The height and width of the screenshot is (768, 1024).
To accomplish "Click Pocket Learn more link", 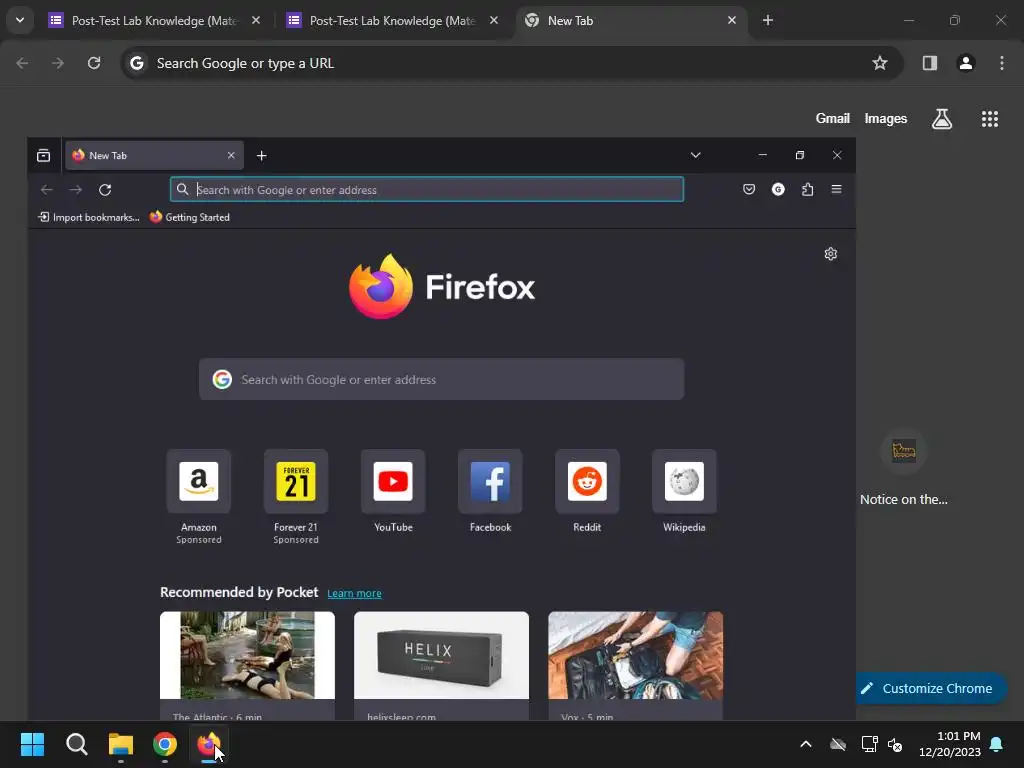I will pos(354,593).
